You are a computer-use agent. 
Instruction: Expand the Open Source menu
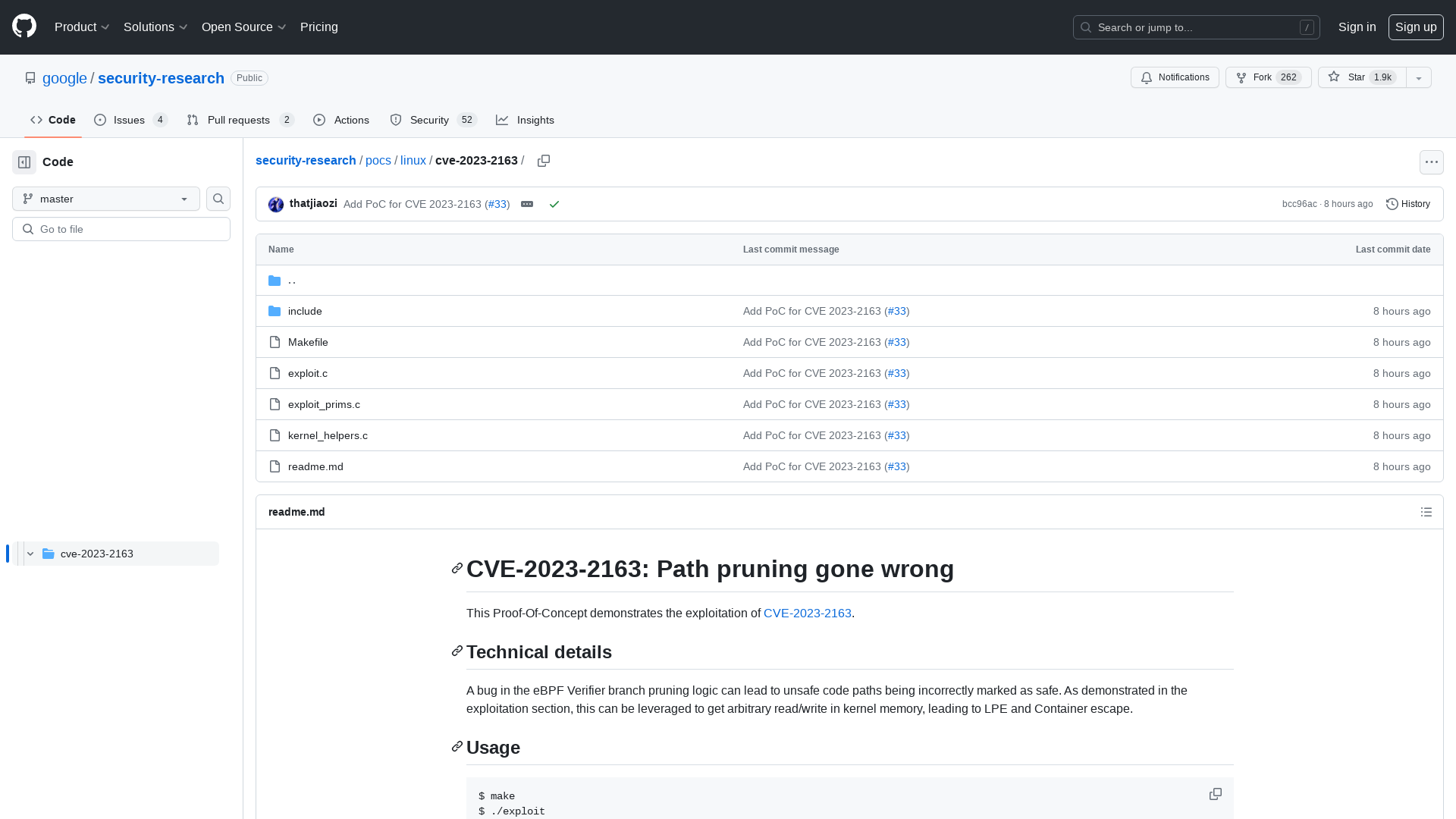[x=243, y=27]
